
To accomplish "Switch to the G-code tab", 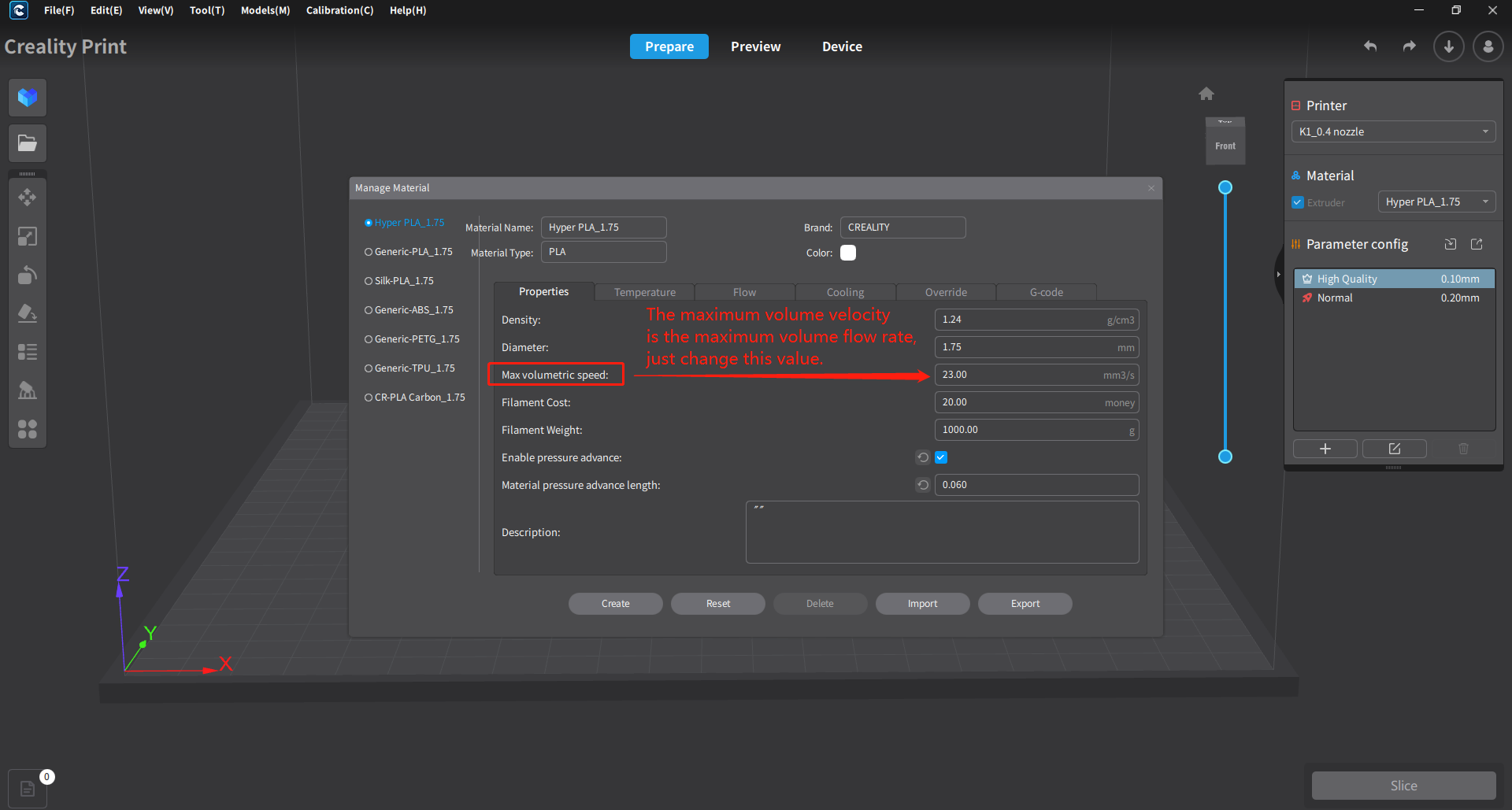I will 1047,292.
